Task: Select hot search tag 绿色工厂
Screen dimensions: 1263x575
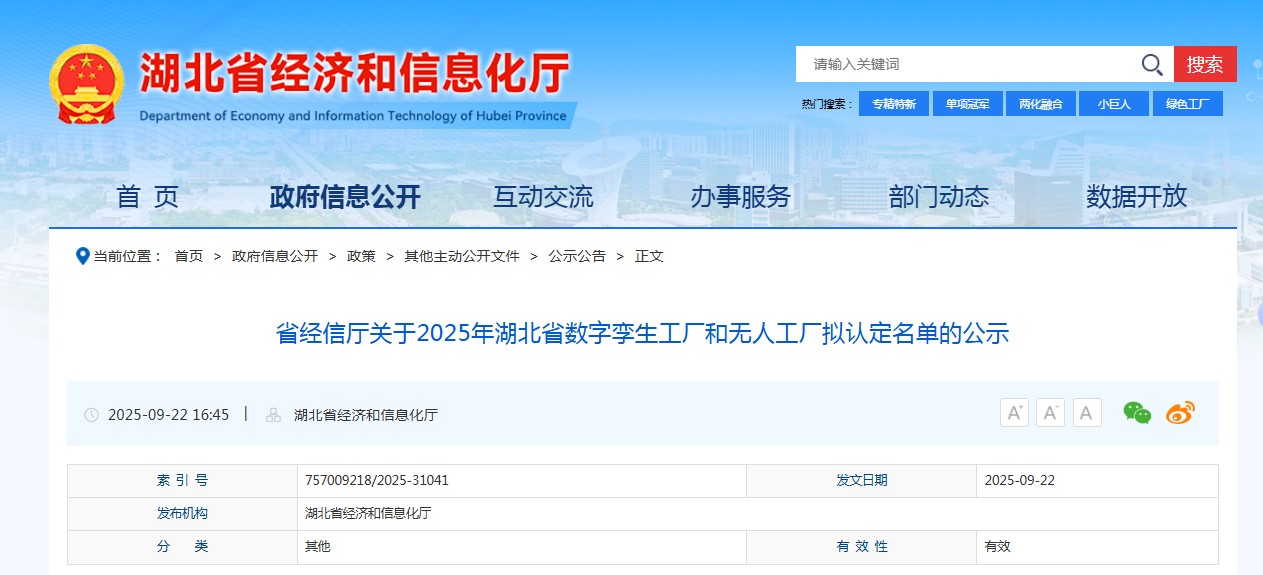Action: point(1188,104)
